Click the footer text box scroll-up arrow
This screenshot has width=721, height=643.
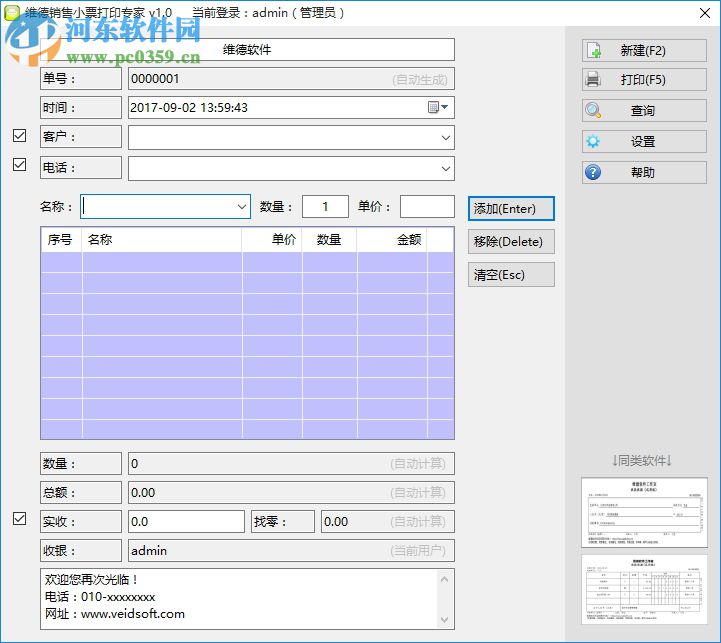click(444, 579)
